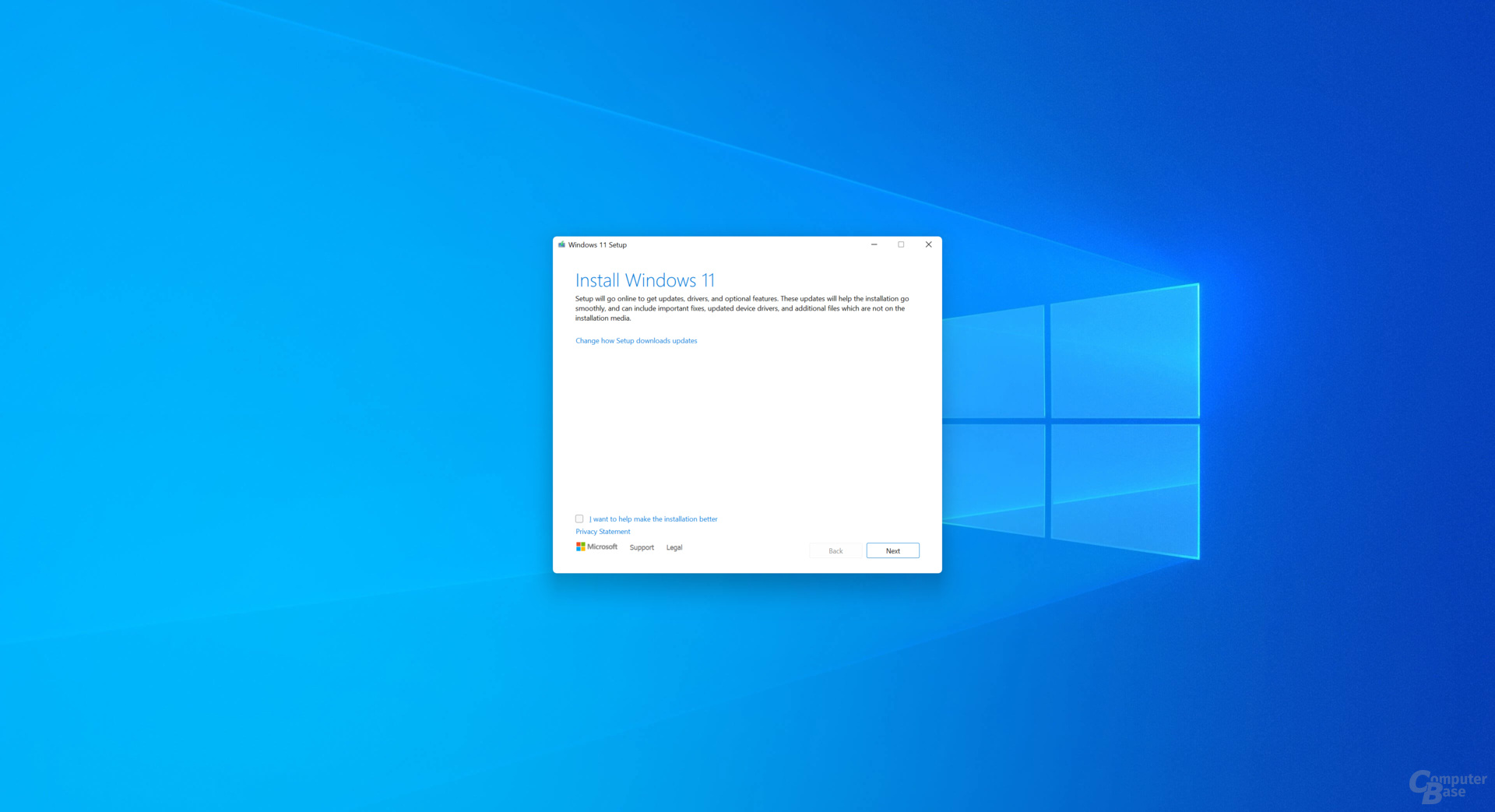Maximize the Windows 11 Setup window

(901, 244)
